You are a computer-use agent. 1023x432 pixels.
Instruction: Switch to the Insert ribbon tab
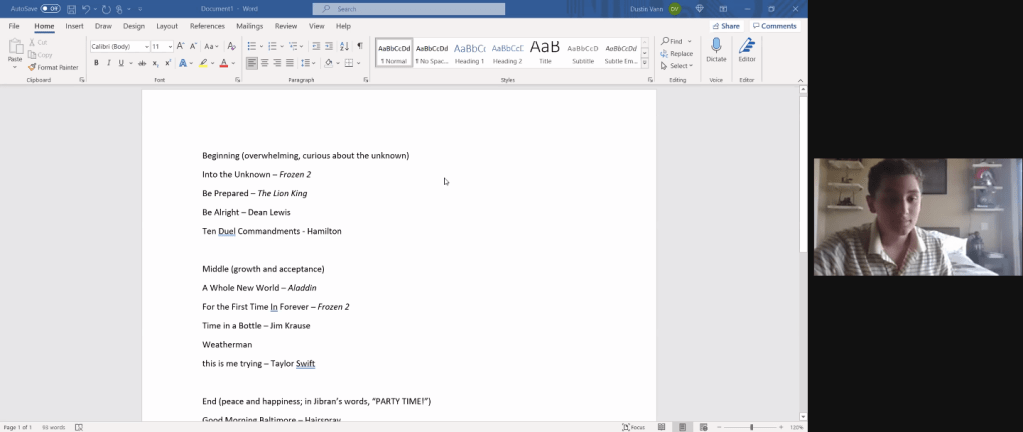[x=74, y=26]
